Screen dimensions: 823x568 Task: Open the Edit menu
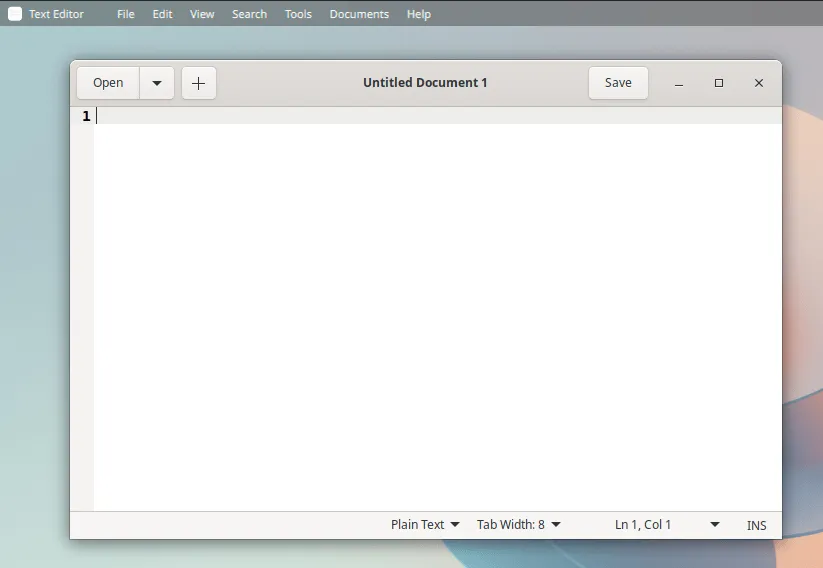(162, 14)
